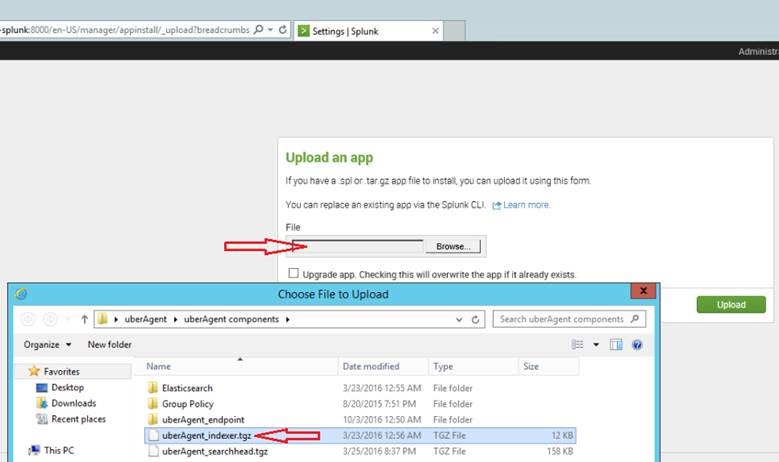The width and height of the screenshot is (779, 462).
Task: Close the Settings | Splunk tab
Action: 435,31
